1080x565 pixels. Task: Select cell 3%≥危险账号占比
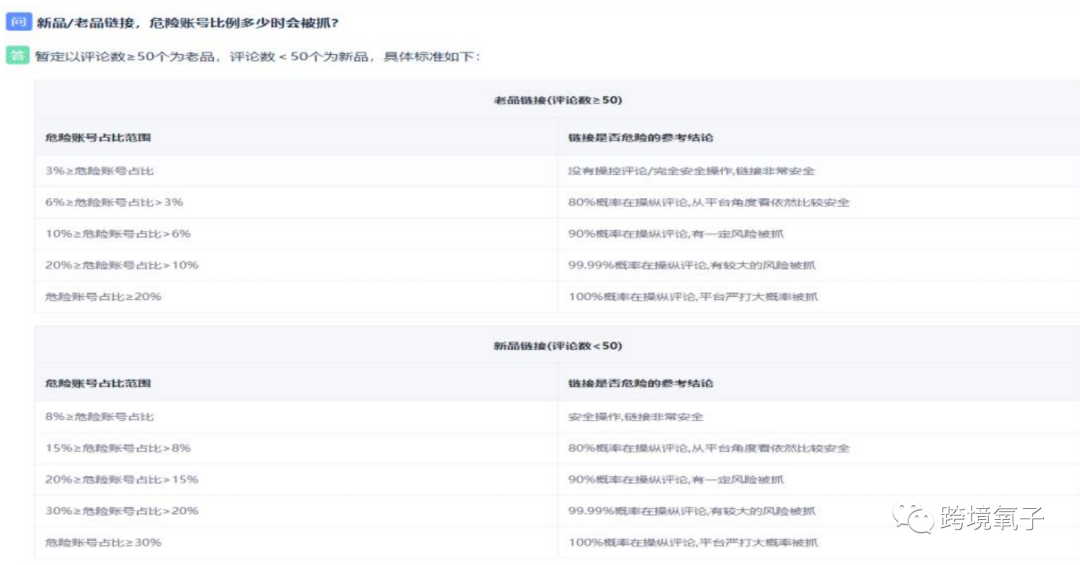point(100,170)
